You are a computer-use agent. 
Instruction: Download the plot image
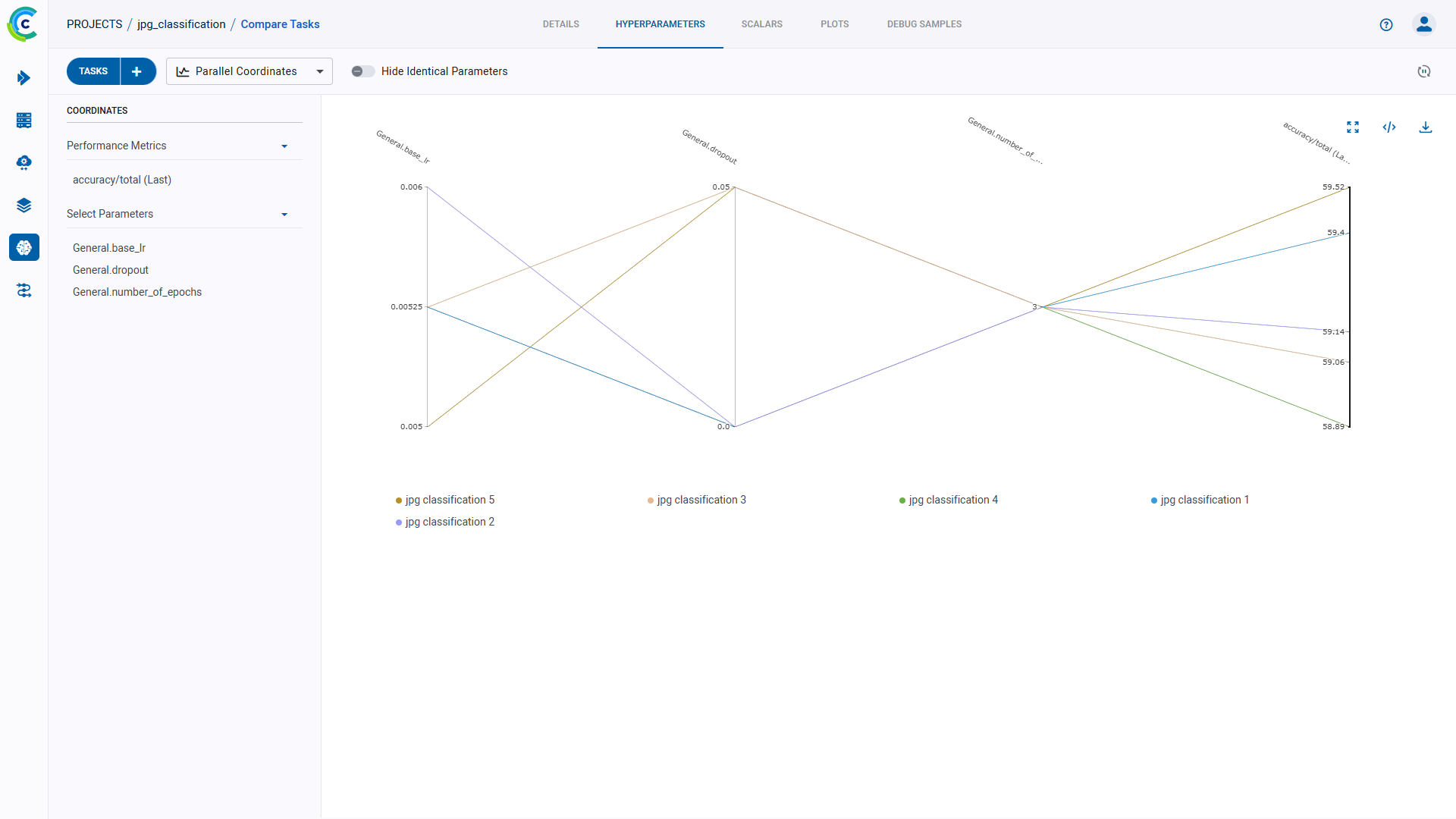pyautogui.click(x=1426, y=127)
